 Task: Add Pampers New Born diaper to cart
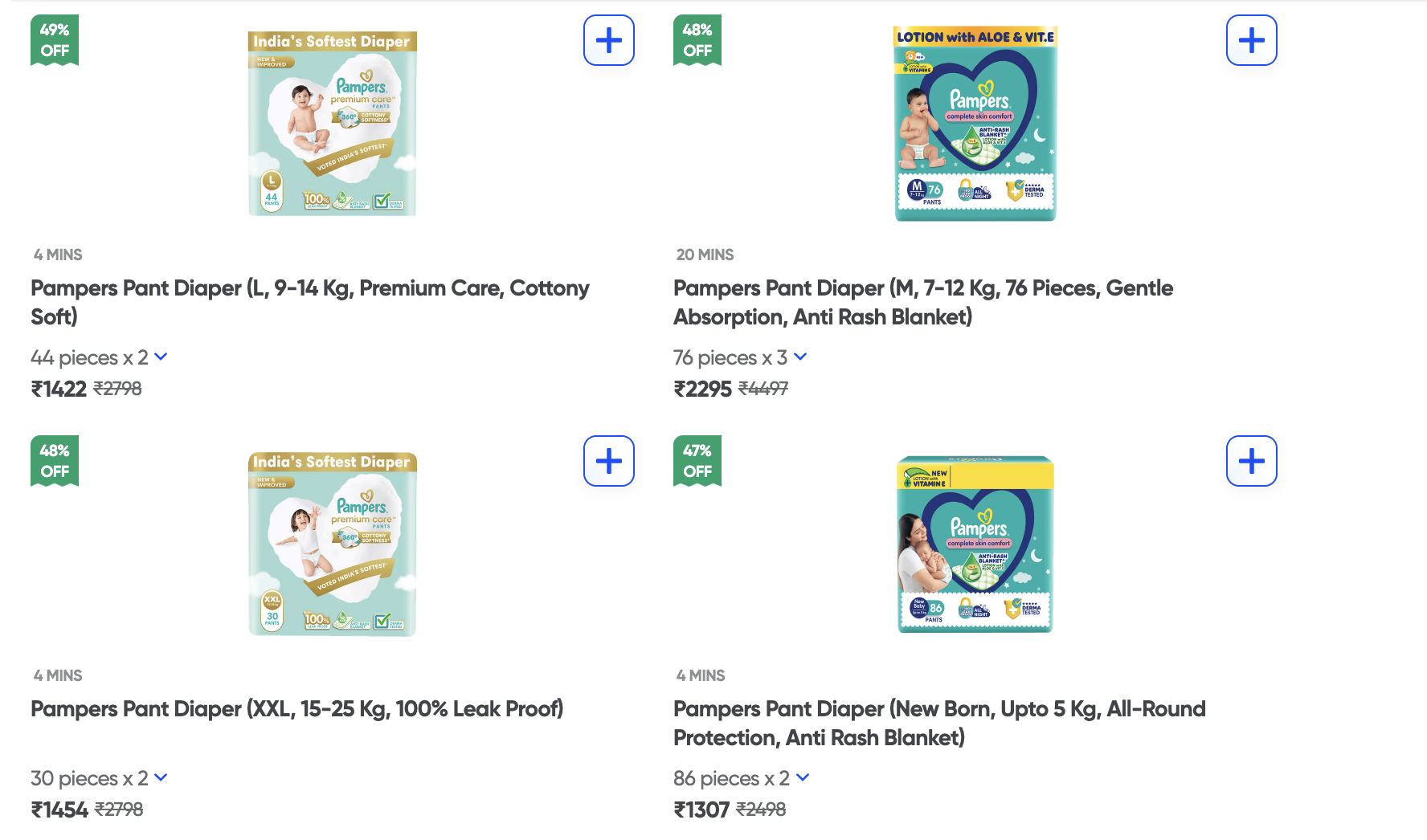pyautogui.click(x=1251, y=461)
